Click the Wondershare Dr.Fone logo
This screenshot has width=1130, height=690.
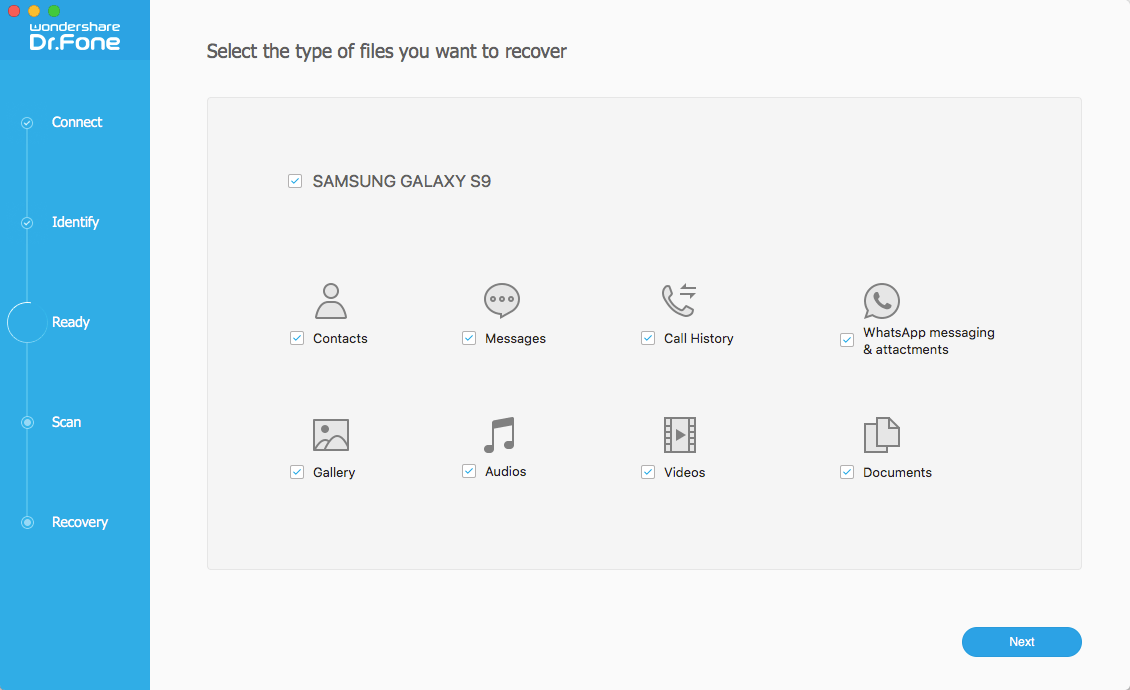click(75, 35)
